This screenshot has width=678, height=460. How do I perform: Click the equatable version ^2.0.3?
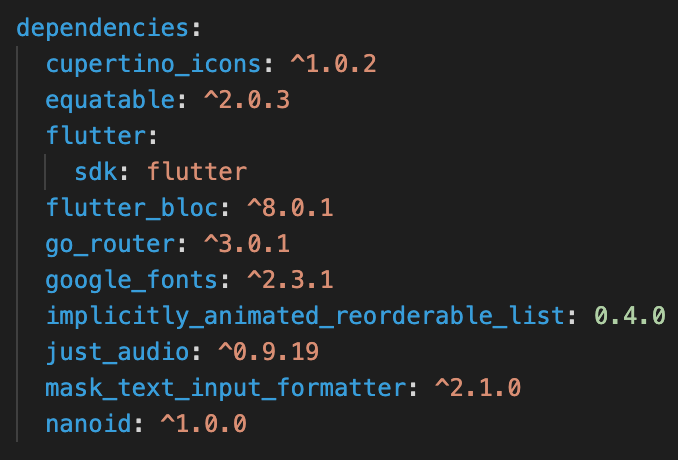pyautogui.click(x=247, y=100)
